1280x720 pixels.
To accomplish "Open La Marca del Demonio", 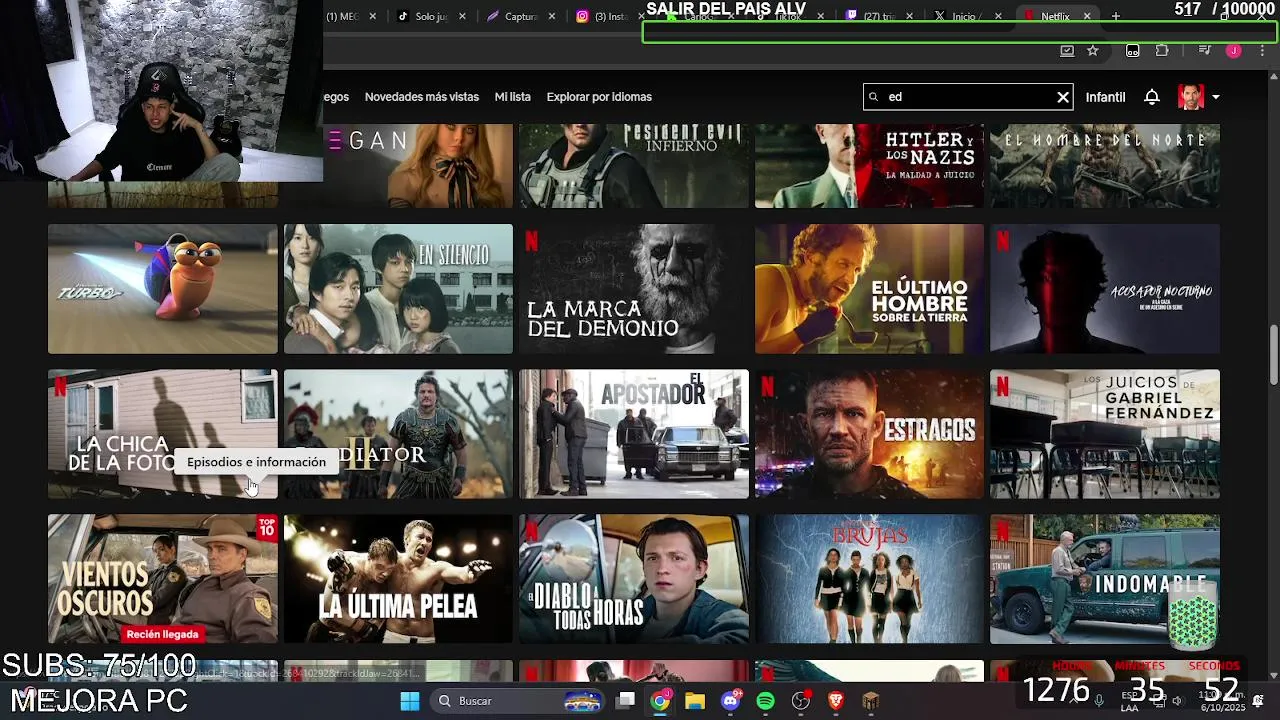I will 634,289.
